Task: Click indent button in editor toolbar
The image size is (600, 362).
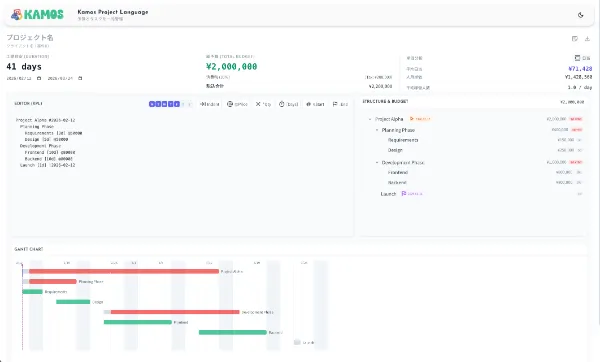Action: [209, 104]
